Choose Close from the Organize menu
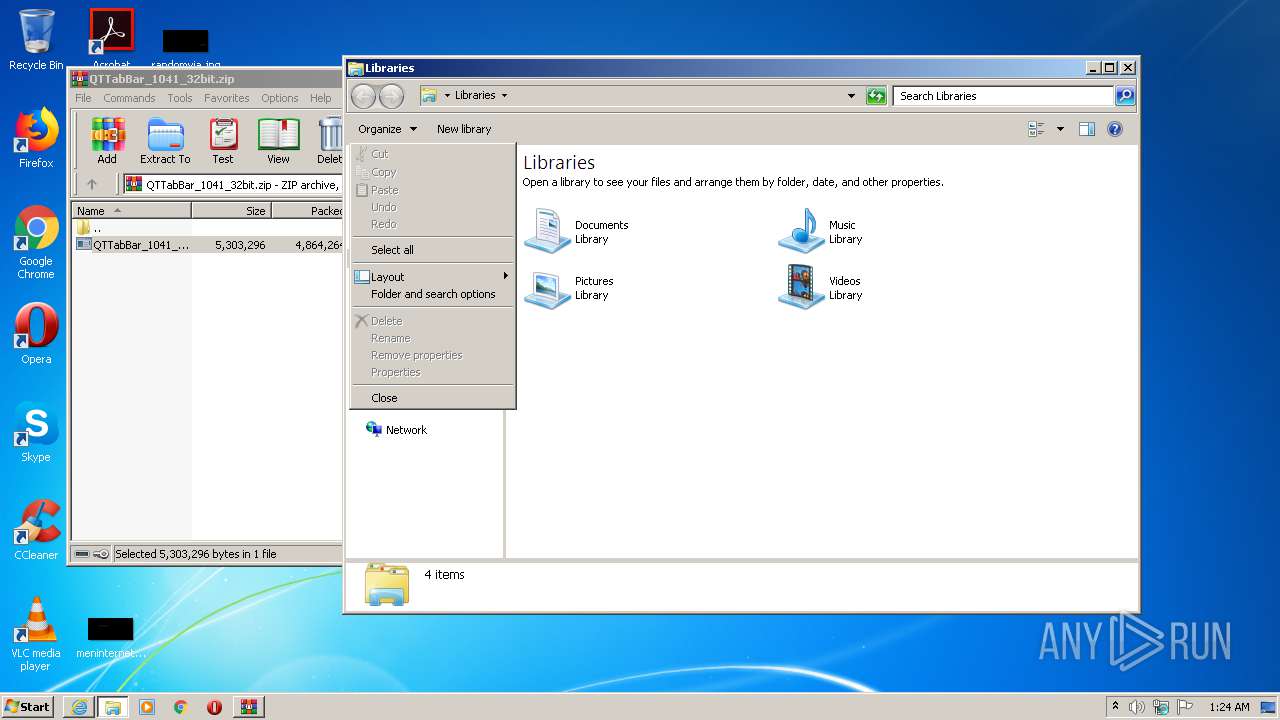Image resolution: width=1280 pixels, height=720 pixels. pyautogui.click(x=432, y=398)
